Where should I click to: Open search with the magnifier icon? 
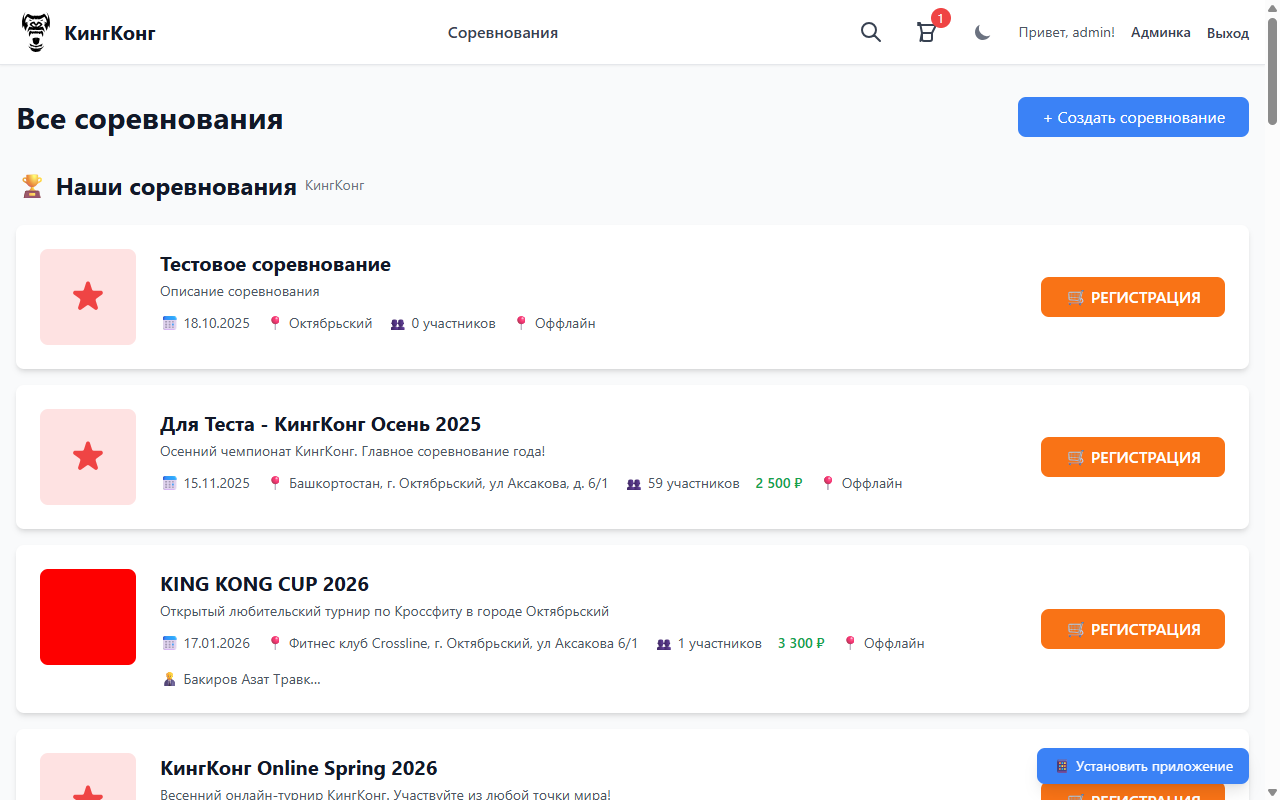pyautogui.click(x=871, y=33)
